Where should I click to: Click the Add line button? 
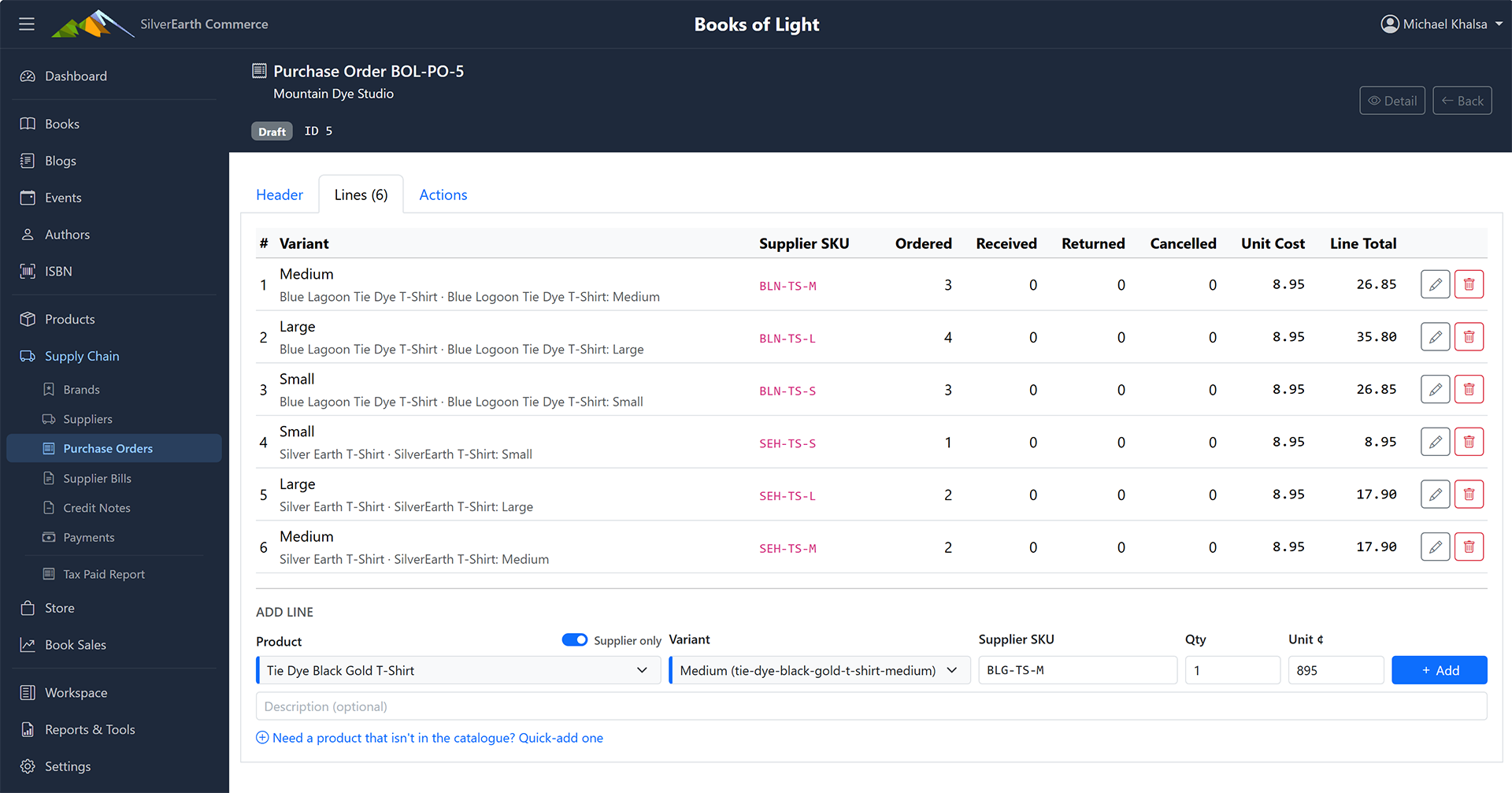coord(1440,670)
